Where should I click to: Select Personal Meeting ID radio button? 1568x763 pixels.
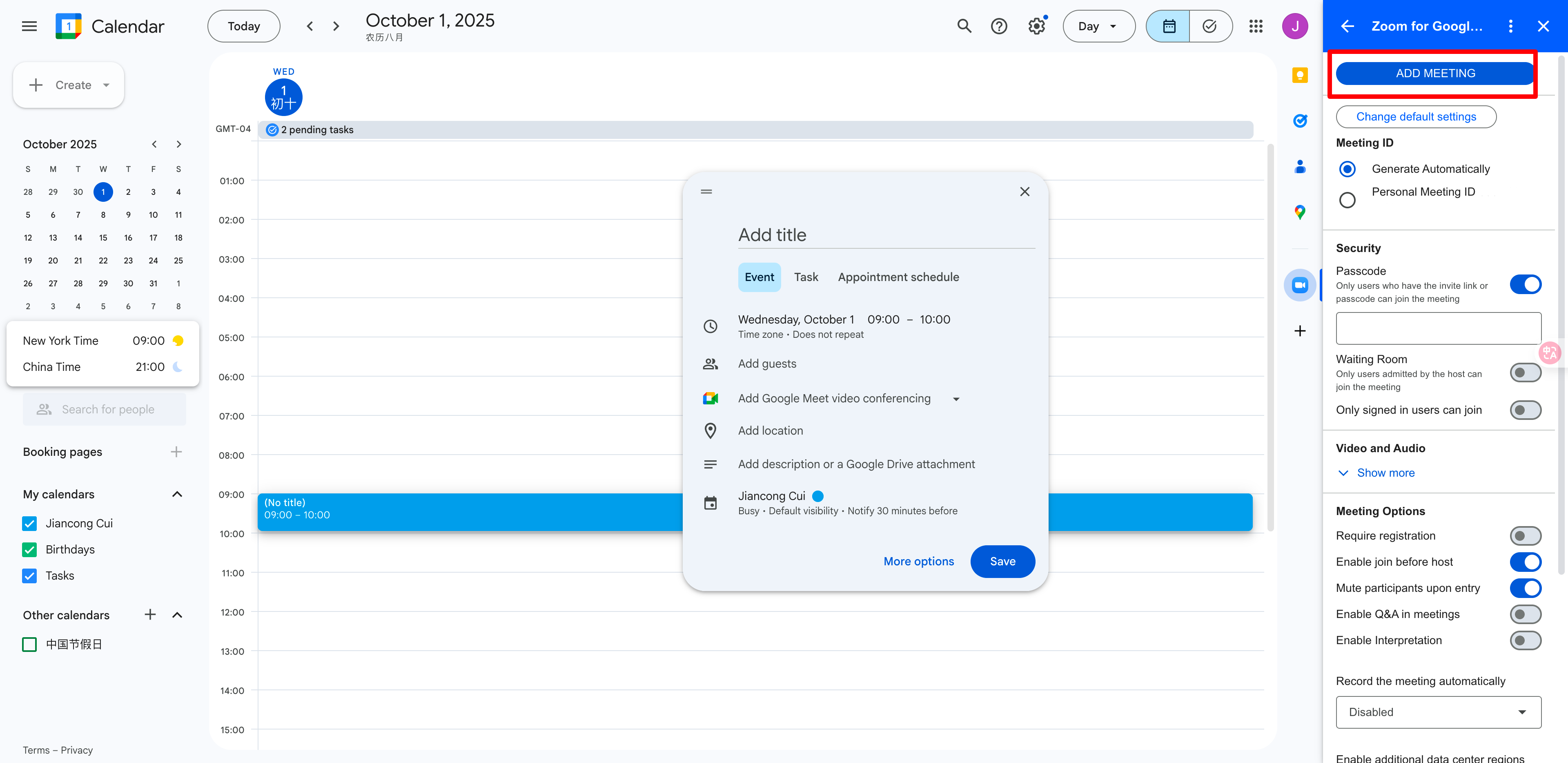coord(1347,200)
